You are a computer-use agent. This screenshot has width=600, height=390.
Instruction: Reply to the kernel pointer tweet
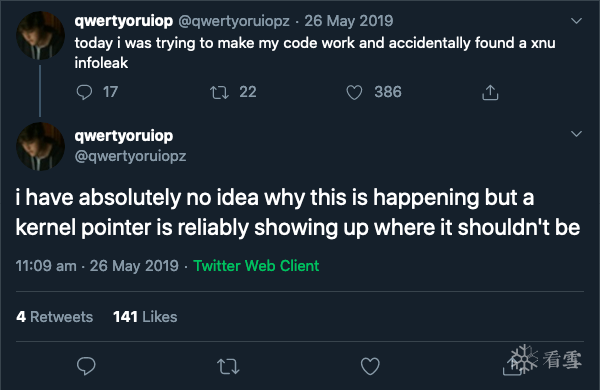click(86, 366)
